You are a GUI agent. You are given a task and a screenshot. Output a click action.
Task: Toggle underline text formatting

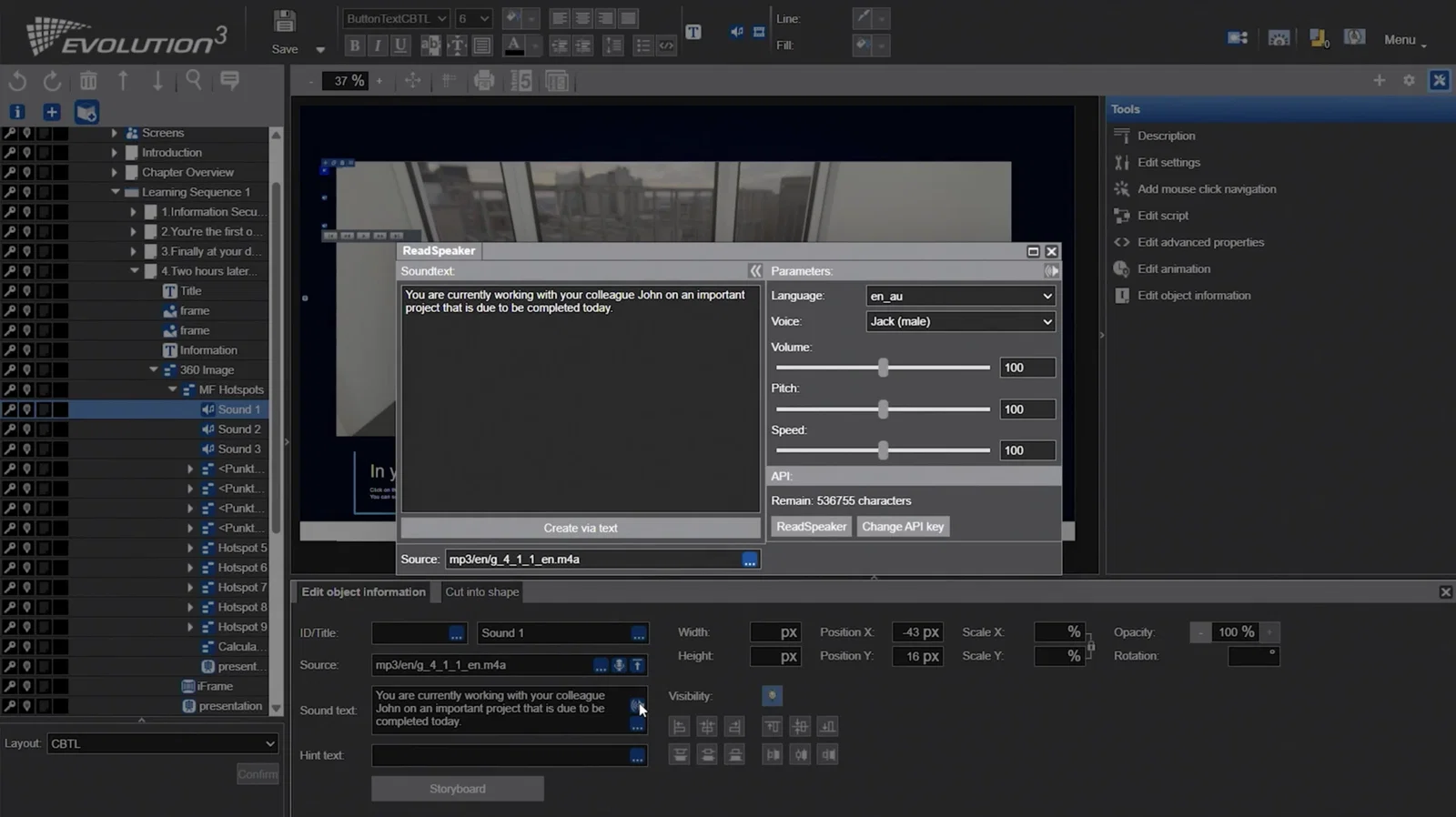pos(399,45)
